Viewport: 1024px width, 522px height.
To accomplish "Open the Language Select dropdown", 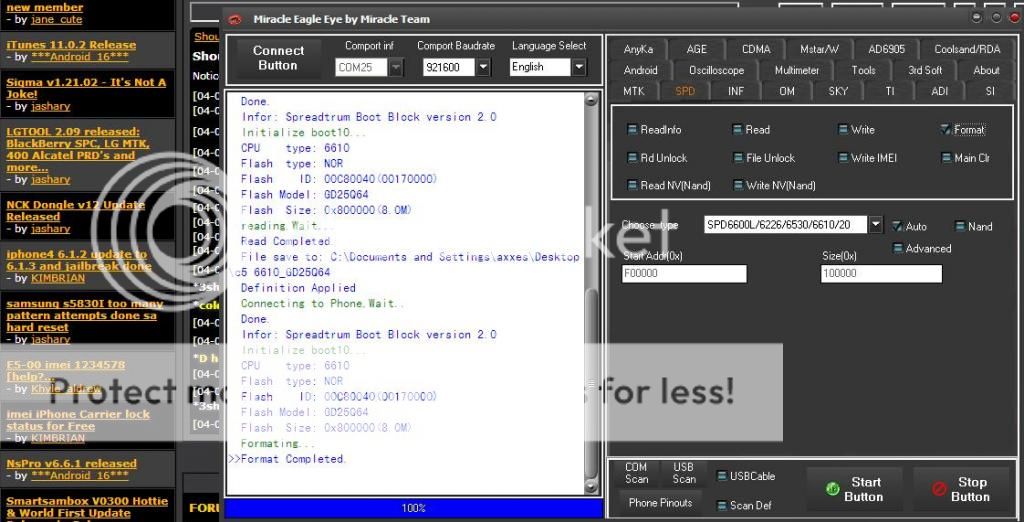I will point(579,67).
